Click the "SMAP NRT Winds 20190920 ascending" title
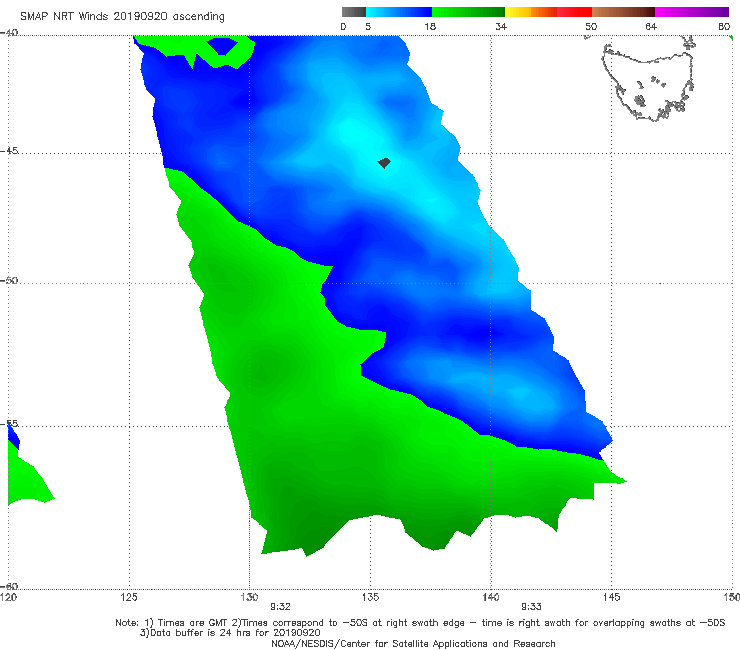 point(122,17)
